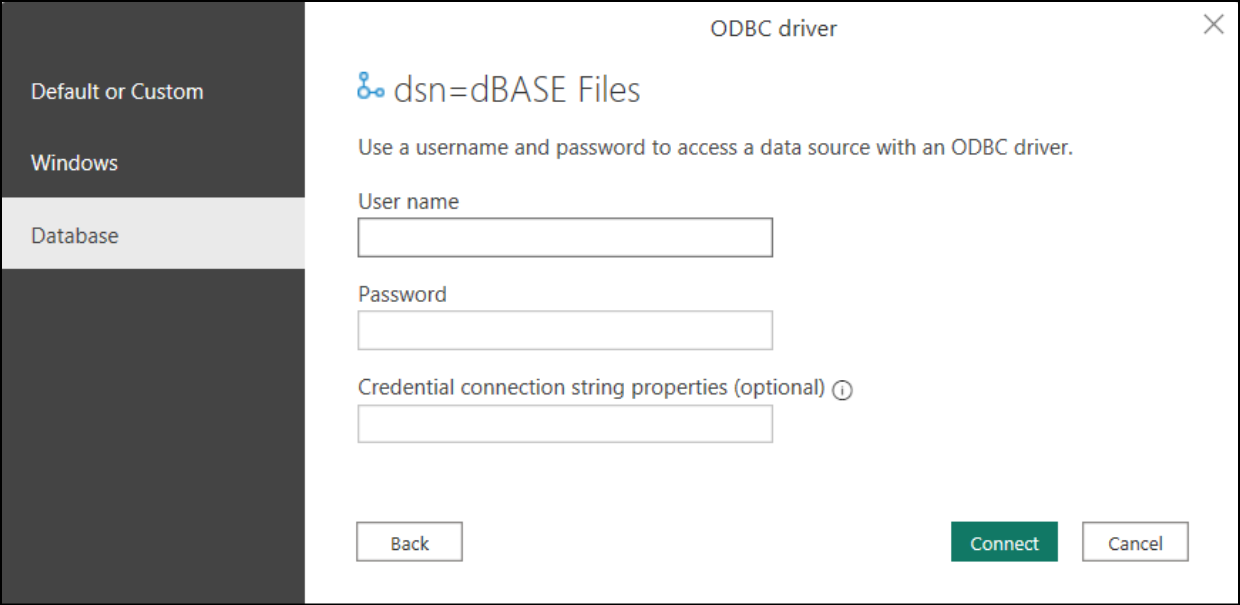
Task: Open the Database authentication tab
Action: [x=75, y=236]
